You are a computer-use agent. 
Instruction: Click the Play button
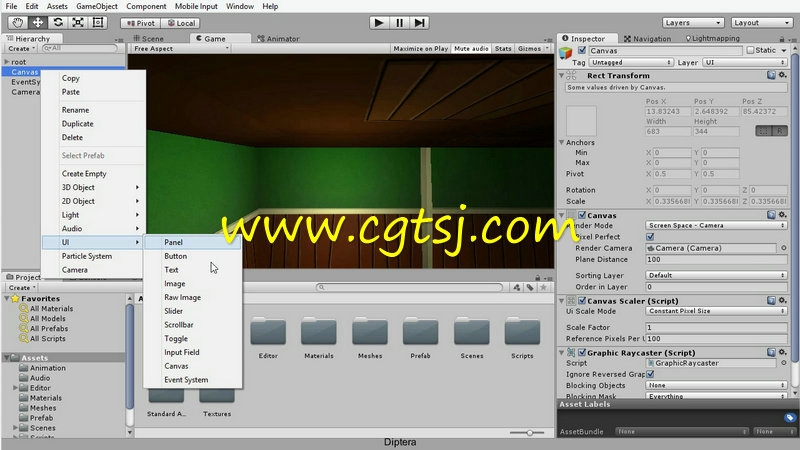[379, 22]
